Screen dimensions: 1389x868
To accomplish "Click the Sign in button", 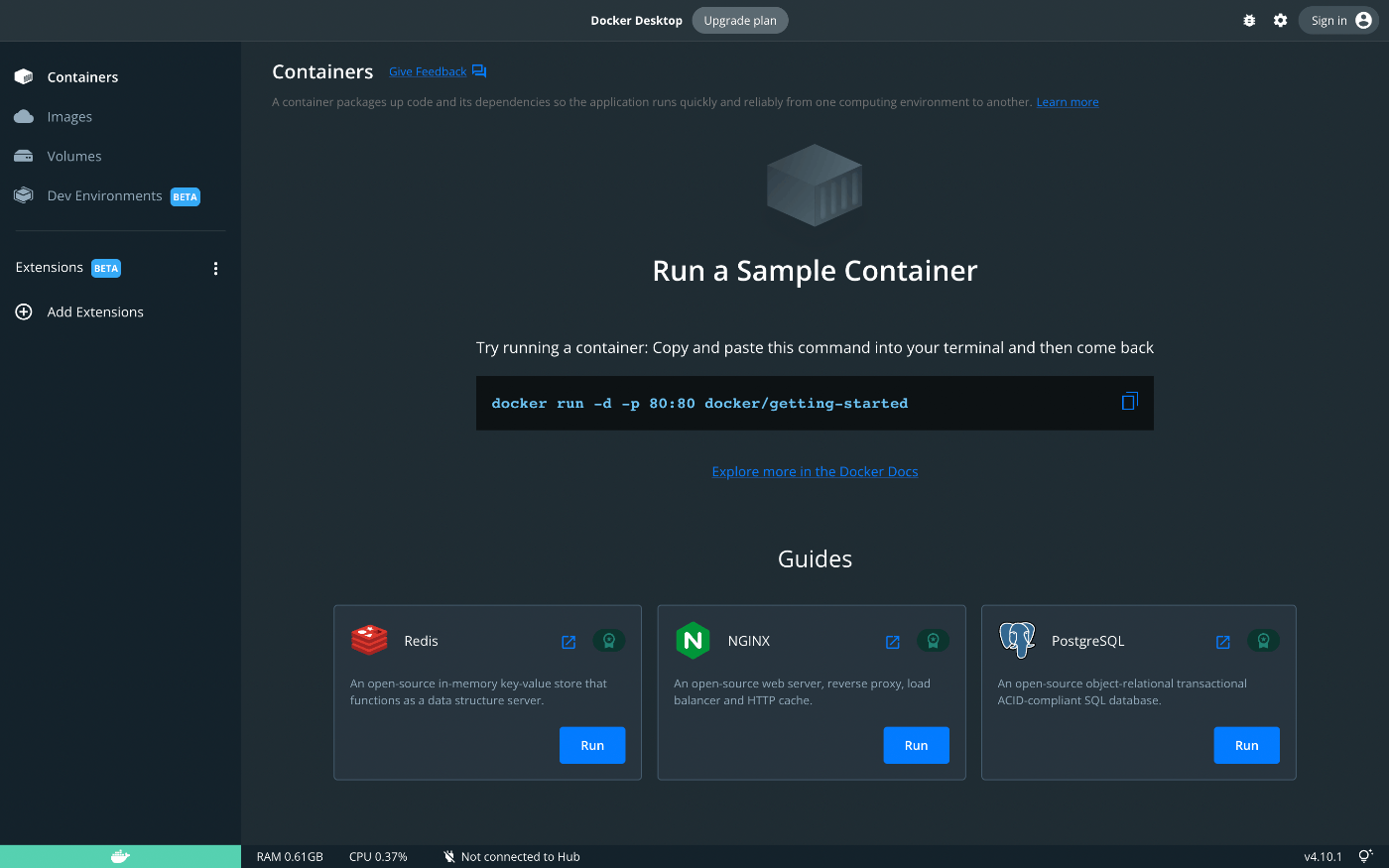I will [x=1338, y=21].
